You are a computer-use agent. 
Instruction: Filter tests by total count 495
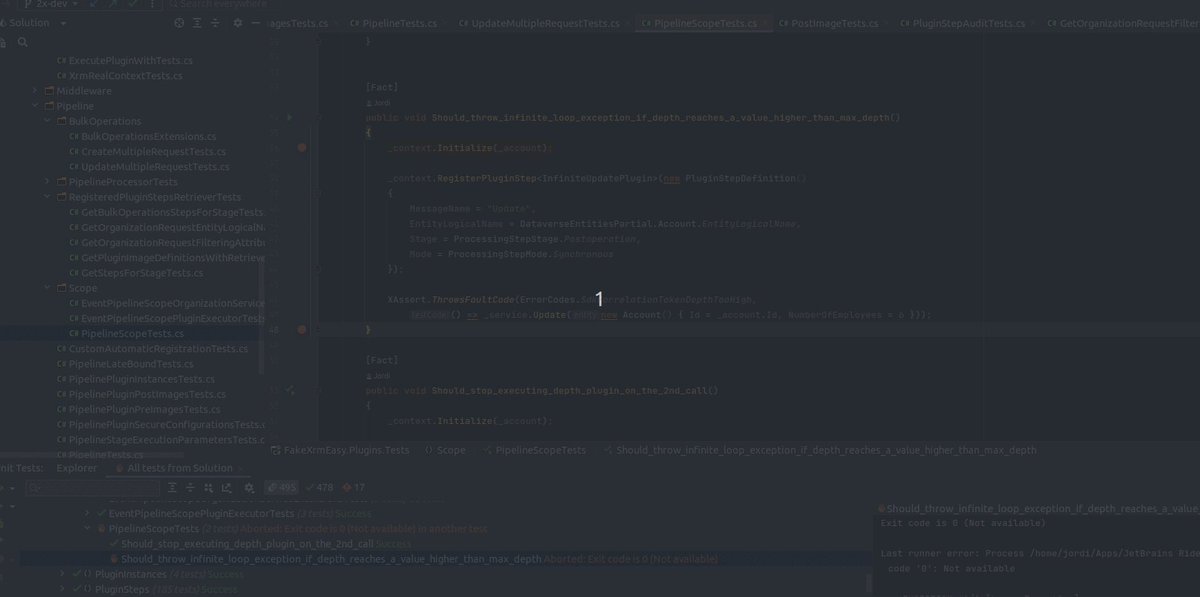(282, 488)
